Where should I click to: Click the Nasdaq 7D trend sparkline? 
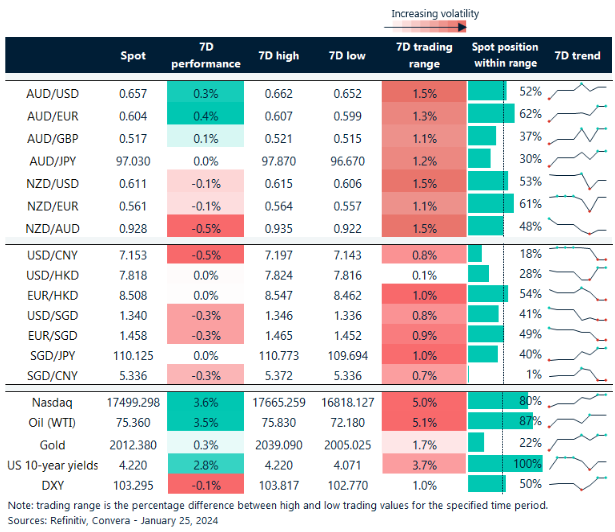coord(577,401)
